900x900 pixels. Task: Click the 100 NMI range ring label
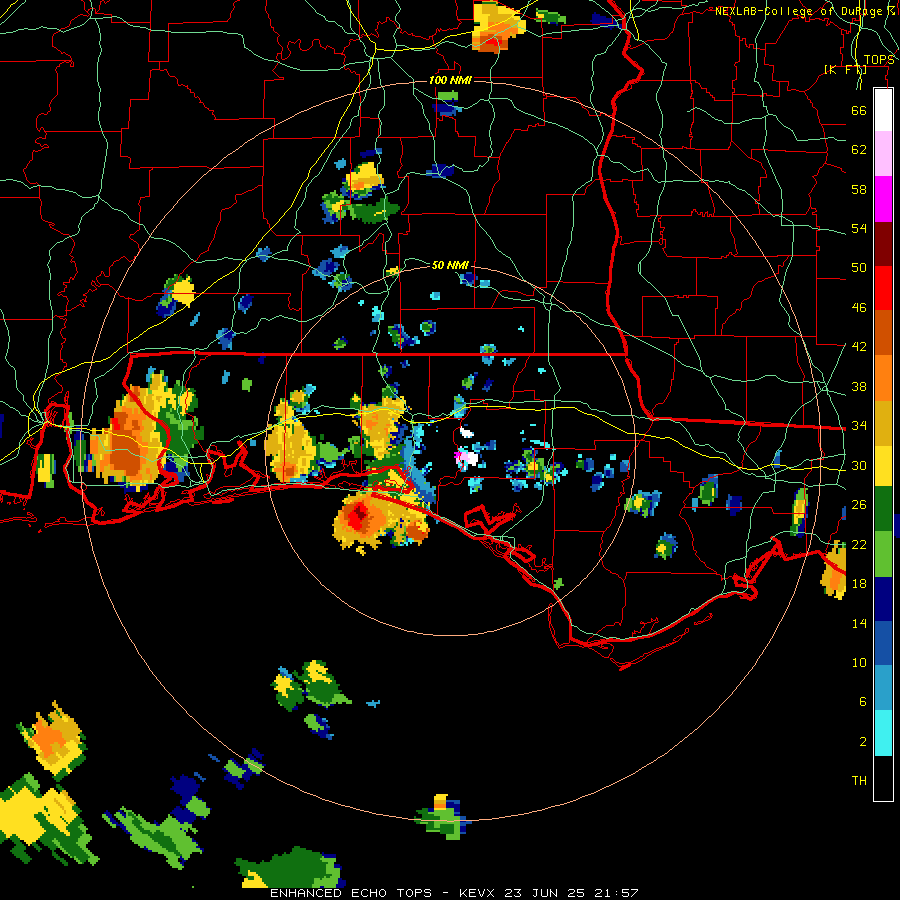450,80
